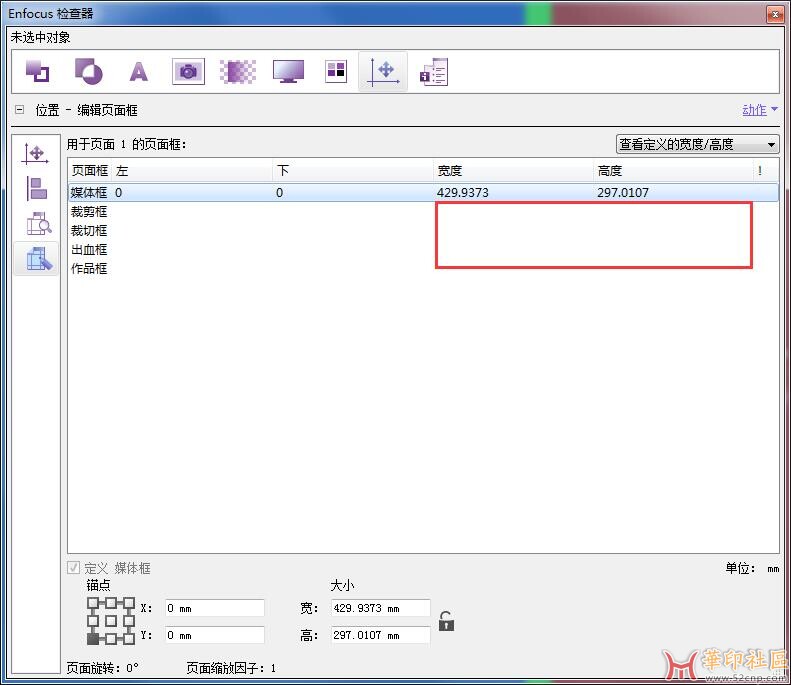
Task: Click the 左 column header
Action: click(x=192, y=170)
